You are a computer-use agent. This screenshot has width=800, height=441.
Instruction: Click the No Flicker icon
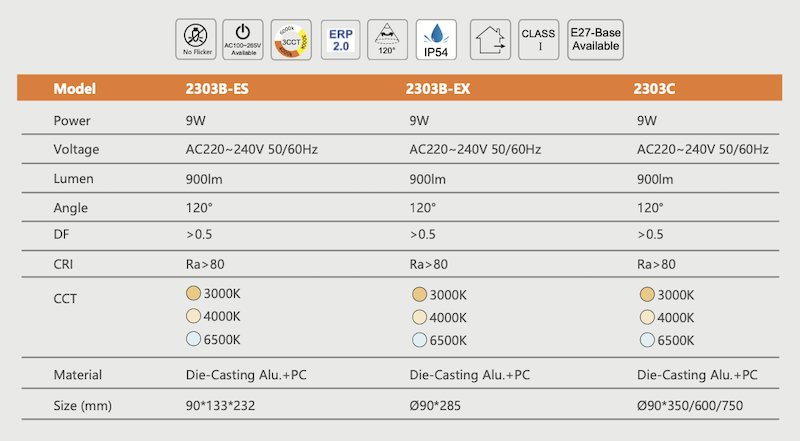[194, 36]
